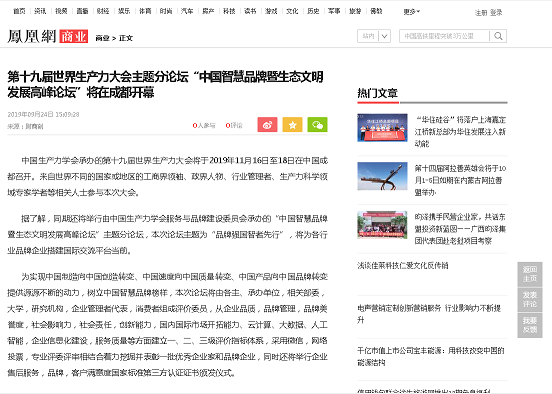552x394 pixels.
Task: Open the 电声营销定制创新营销服务 article link
Action: tap(429, 314)
